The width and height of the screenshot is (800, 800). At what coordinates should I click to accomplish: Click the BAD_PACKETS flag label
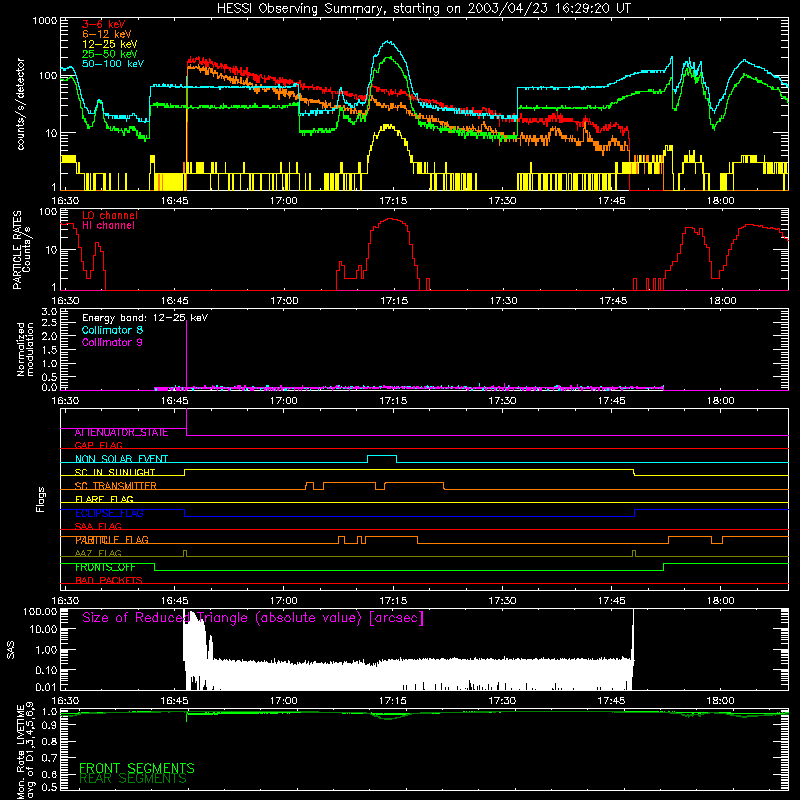coord(108,580)
